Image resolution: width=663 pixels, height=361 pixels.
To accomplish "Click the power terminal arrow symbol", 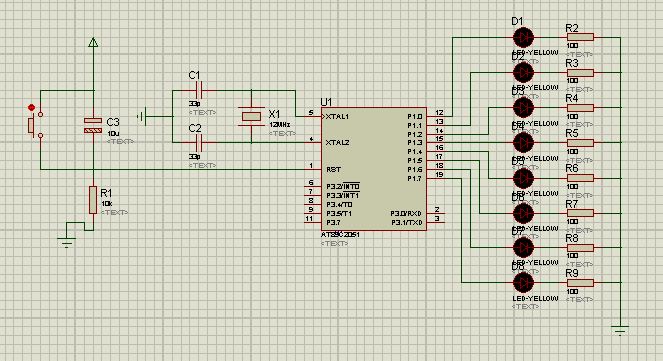I will (x=93, y=42).
